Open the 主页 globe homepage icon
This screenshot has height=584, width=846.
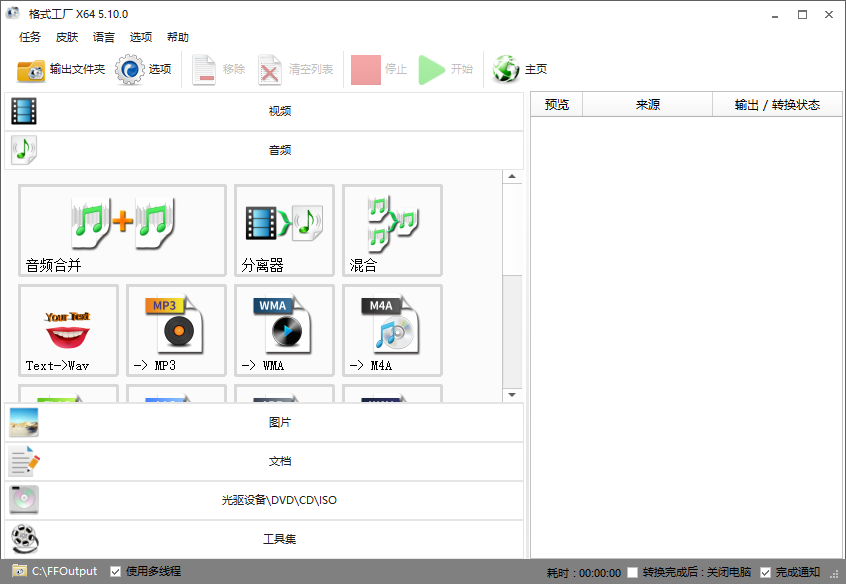tap(506, 70)
